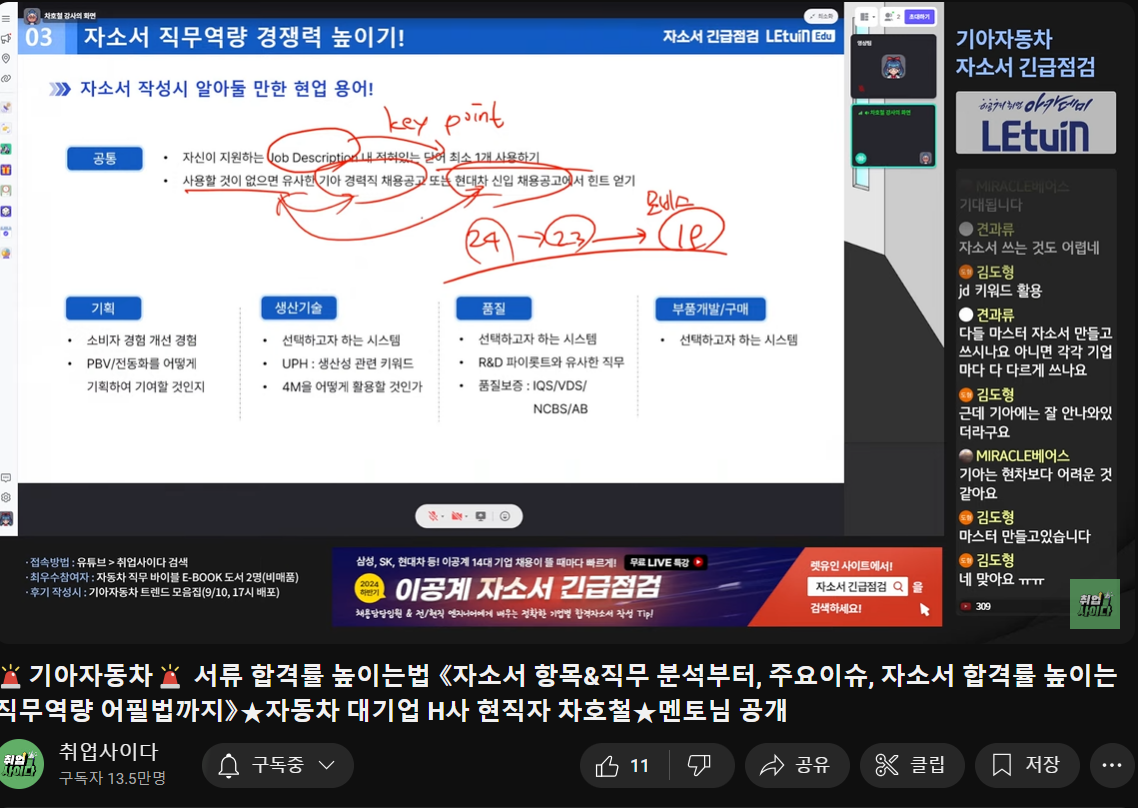Select the green-outlined 차호철 강사의 화면 tile
Screen dimensions: 1138x808
coord(893,136)
